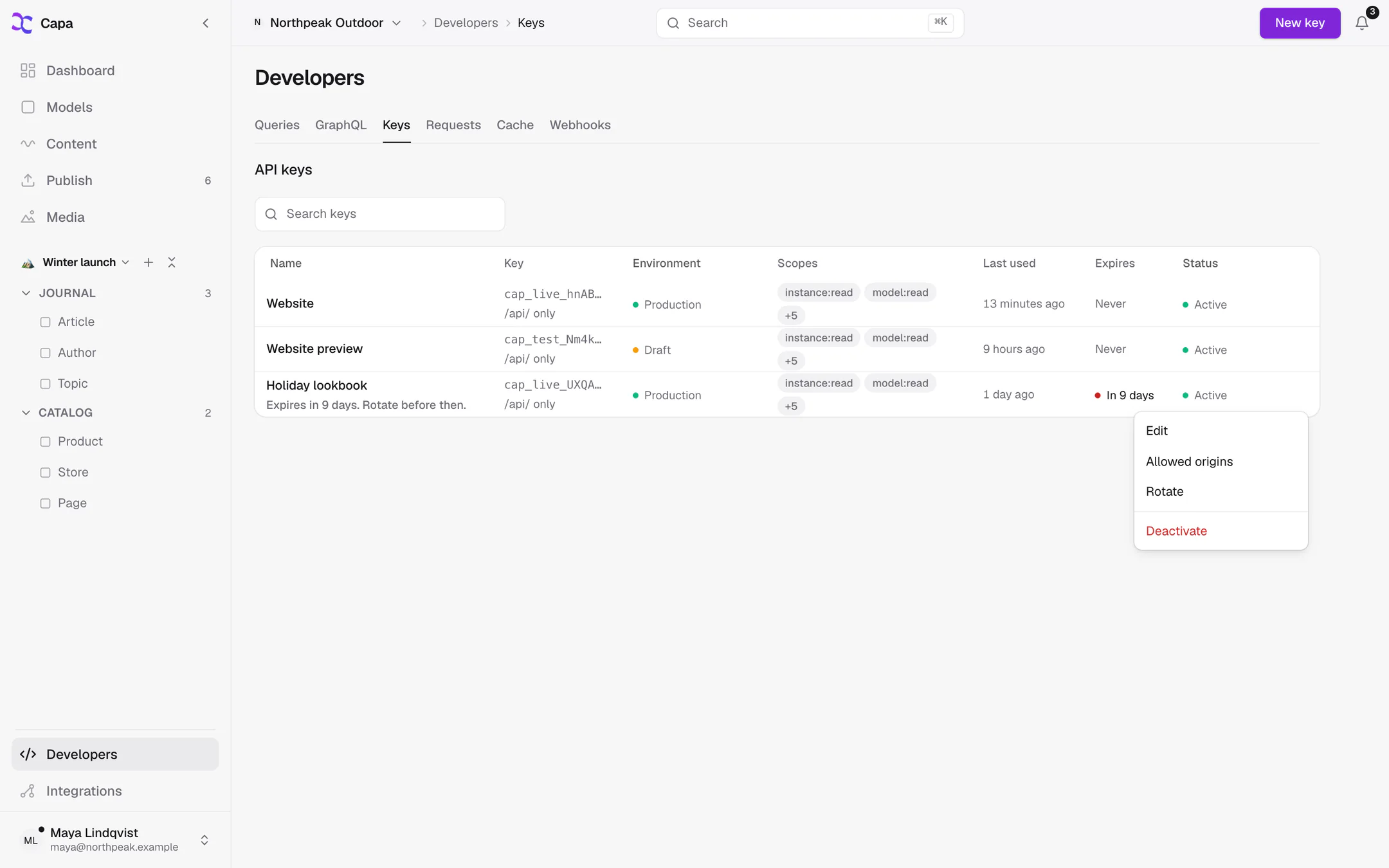Choose Deactivate from the context menu

(1221, 531)
